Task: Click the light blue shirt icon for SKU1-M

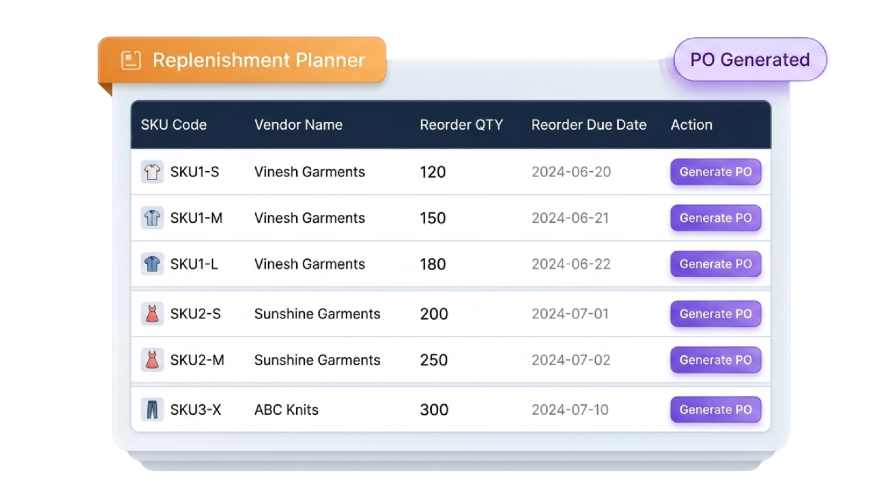Action: [152, 218]
